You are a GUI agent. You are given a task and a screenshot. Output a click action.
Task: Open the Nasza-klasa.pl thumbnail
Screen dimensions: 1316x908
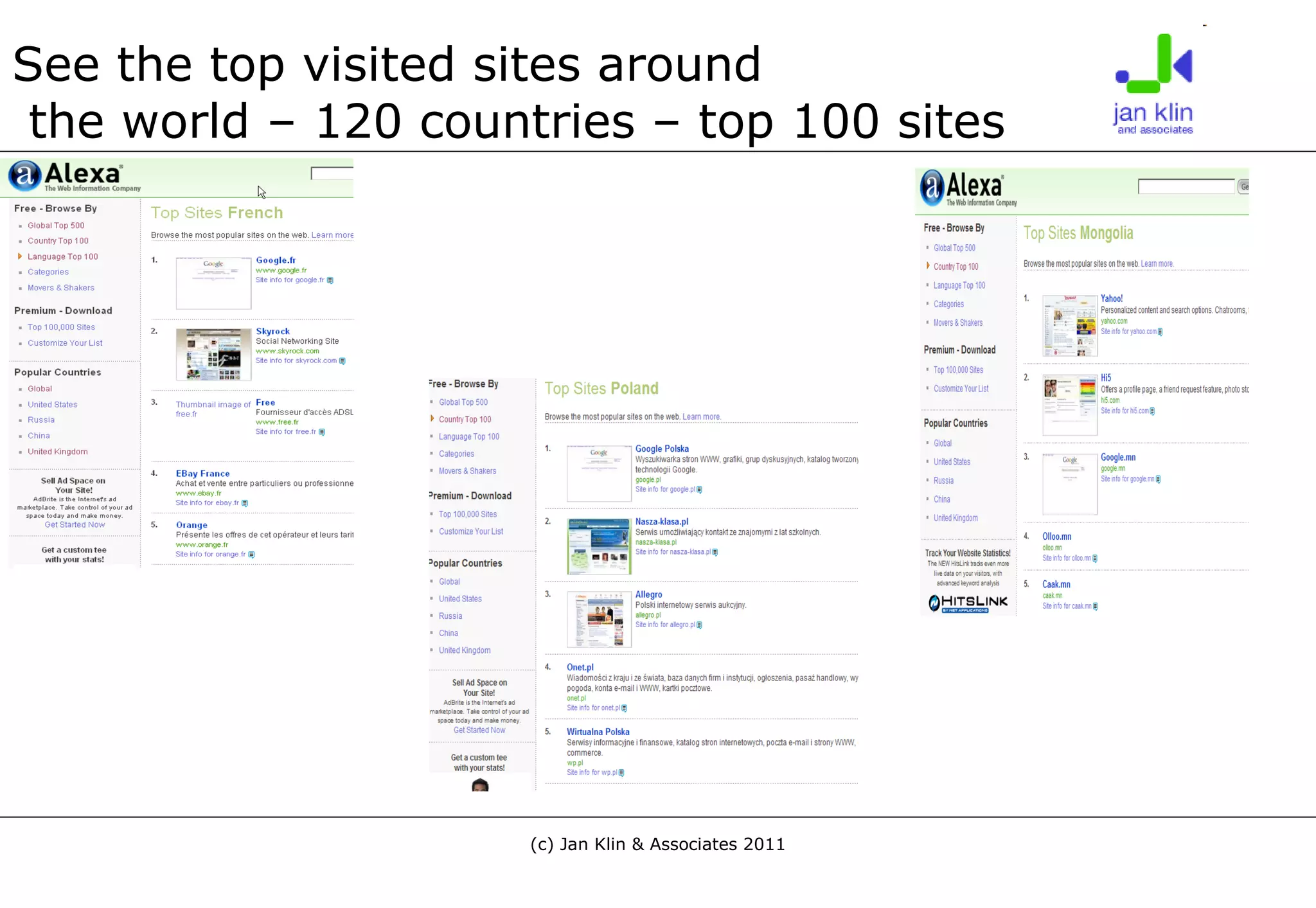[599, 546]
